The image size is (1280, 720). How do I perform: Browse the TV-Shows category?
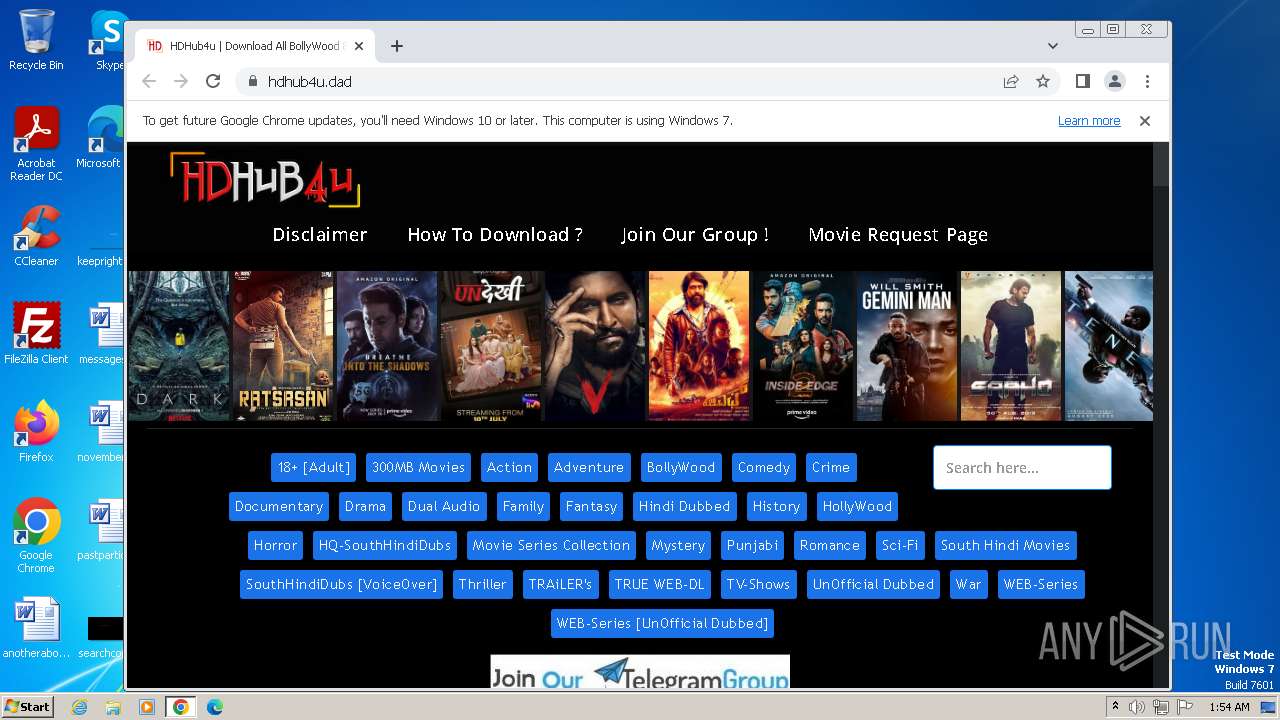[758, 584]
